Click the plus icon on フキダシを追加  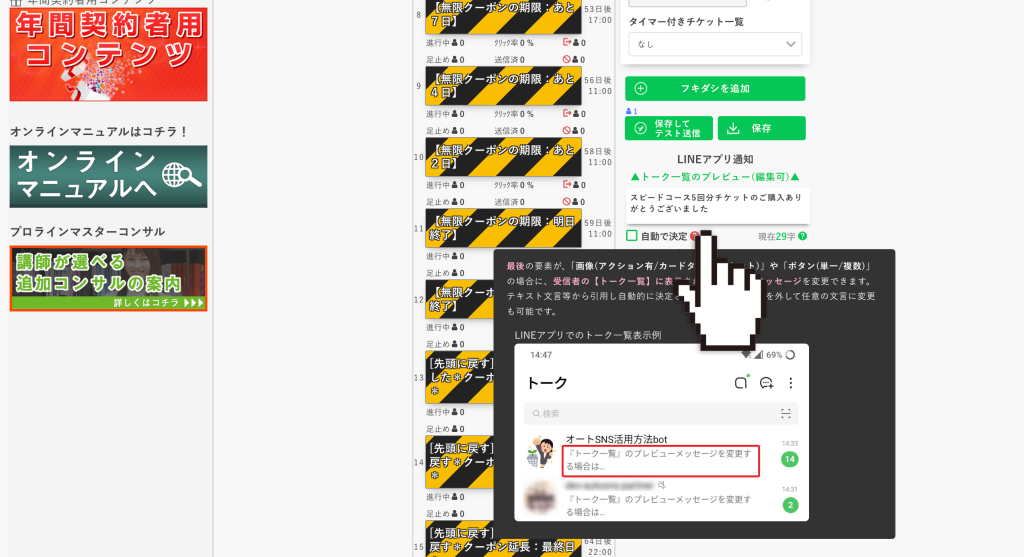pos(641,88)
